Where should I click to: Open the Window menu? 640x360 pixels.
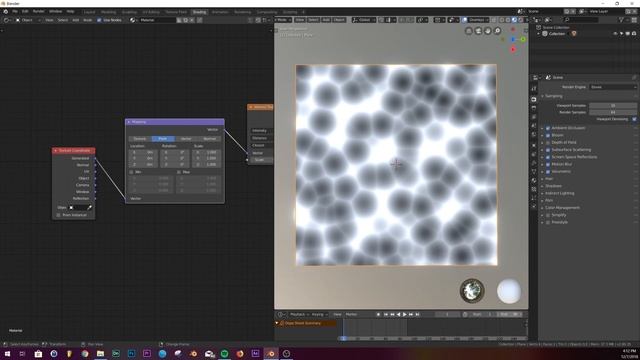[x=56, y=11]
